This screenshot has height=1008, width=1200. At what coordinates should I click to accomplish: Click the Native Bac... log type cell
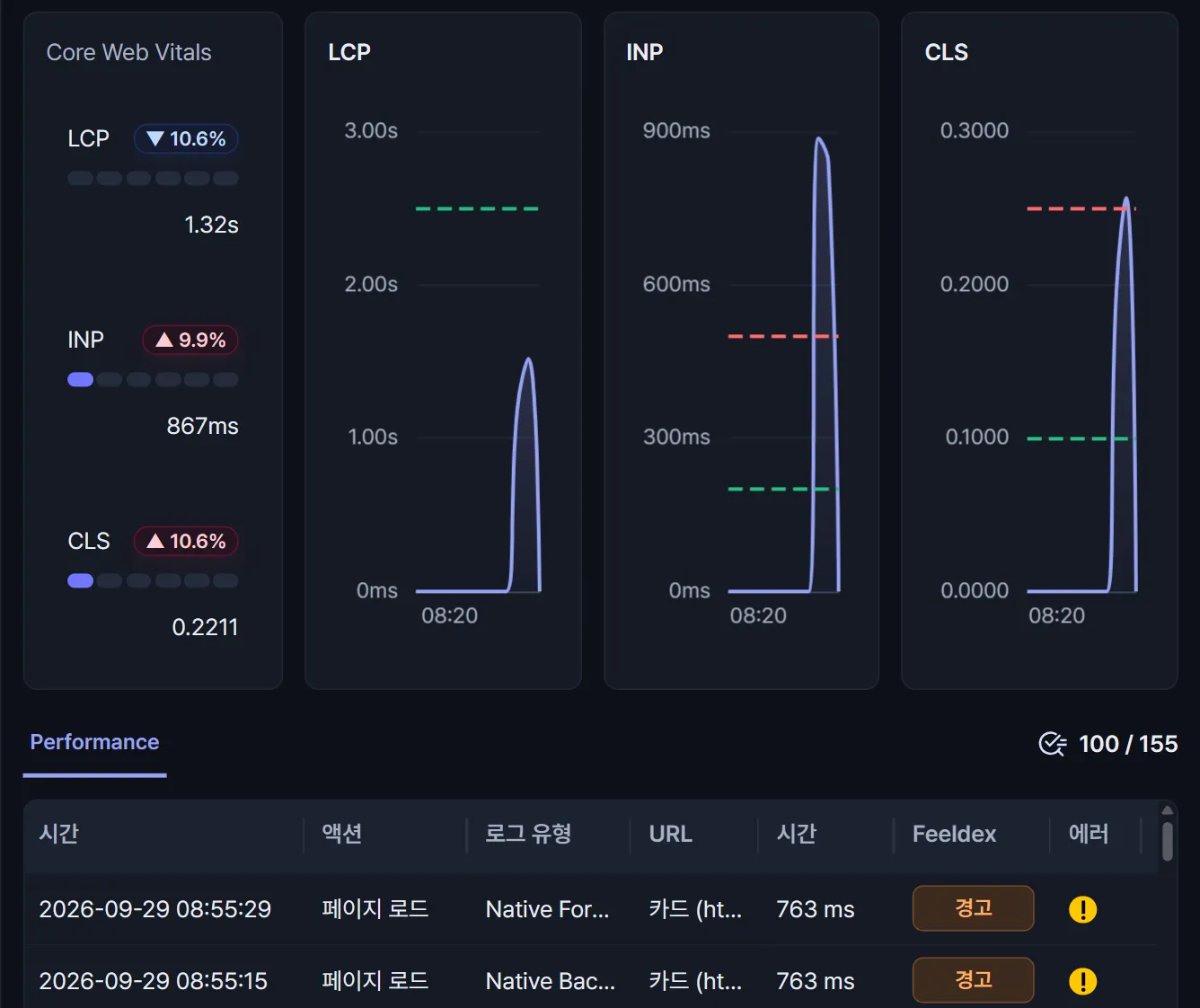pyautogui.click(x=551, y=981)
